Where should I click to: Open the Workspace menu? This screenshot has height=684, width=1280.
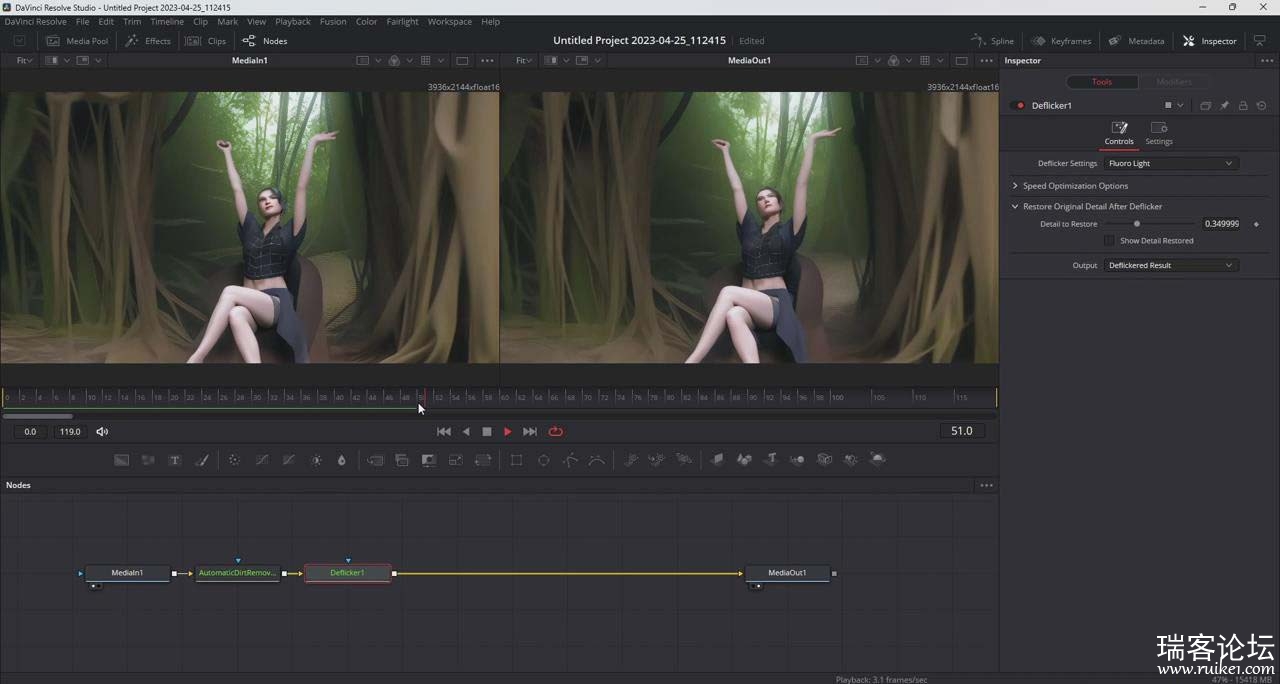tap(449, 21)
